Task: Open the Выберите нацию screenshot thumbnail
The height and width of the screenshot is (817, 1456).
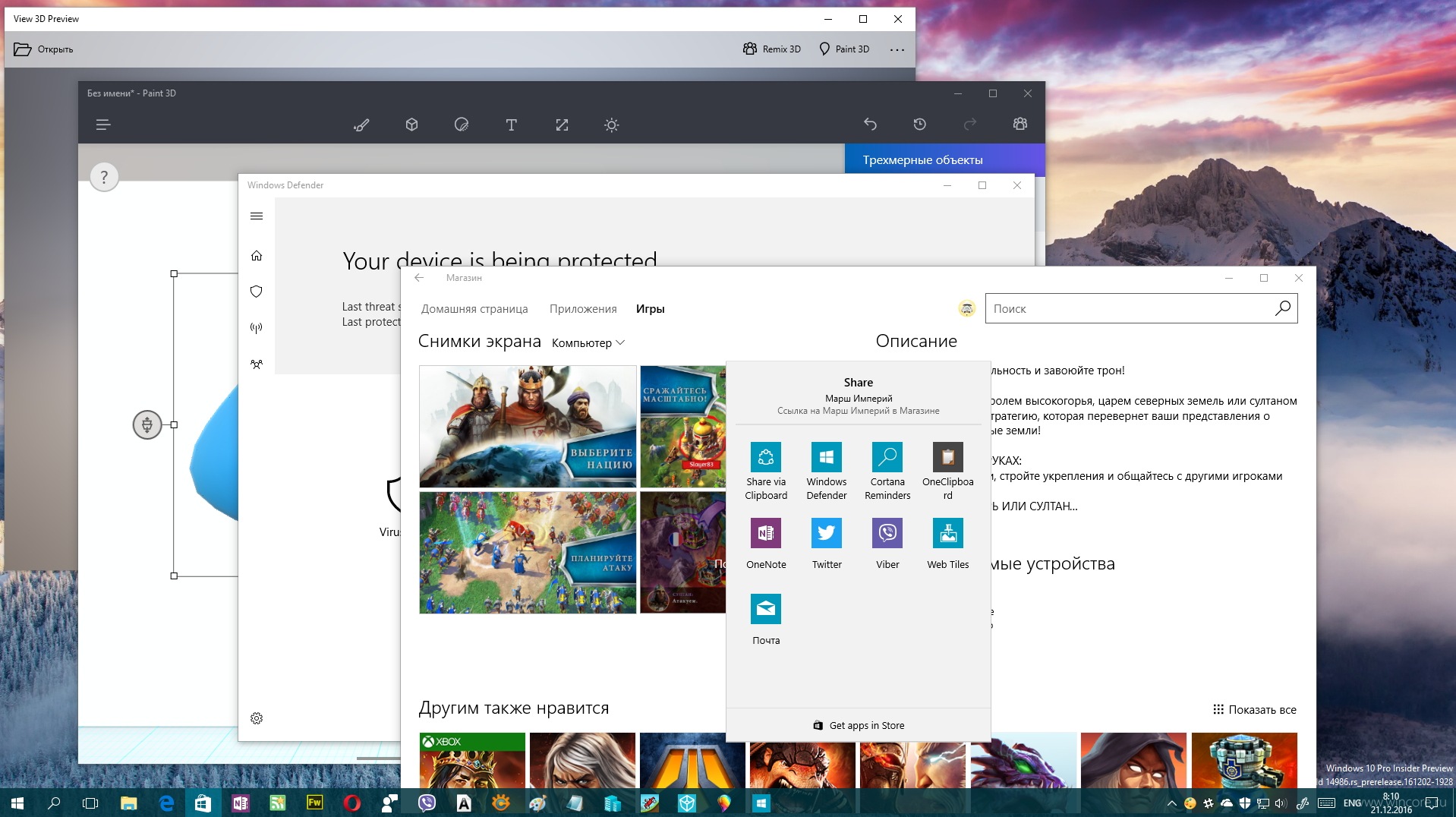Action: [x=528, y=427]
